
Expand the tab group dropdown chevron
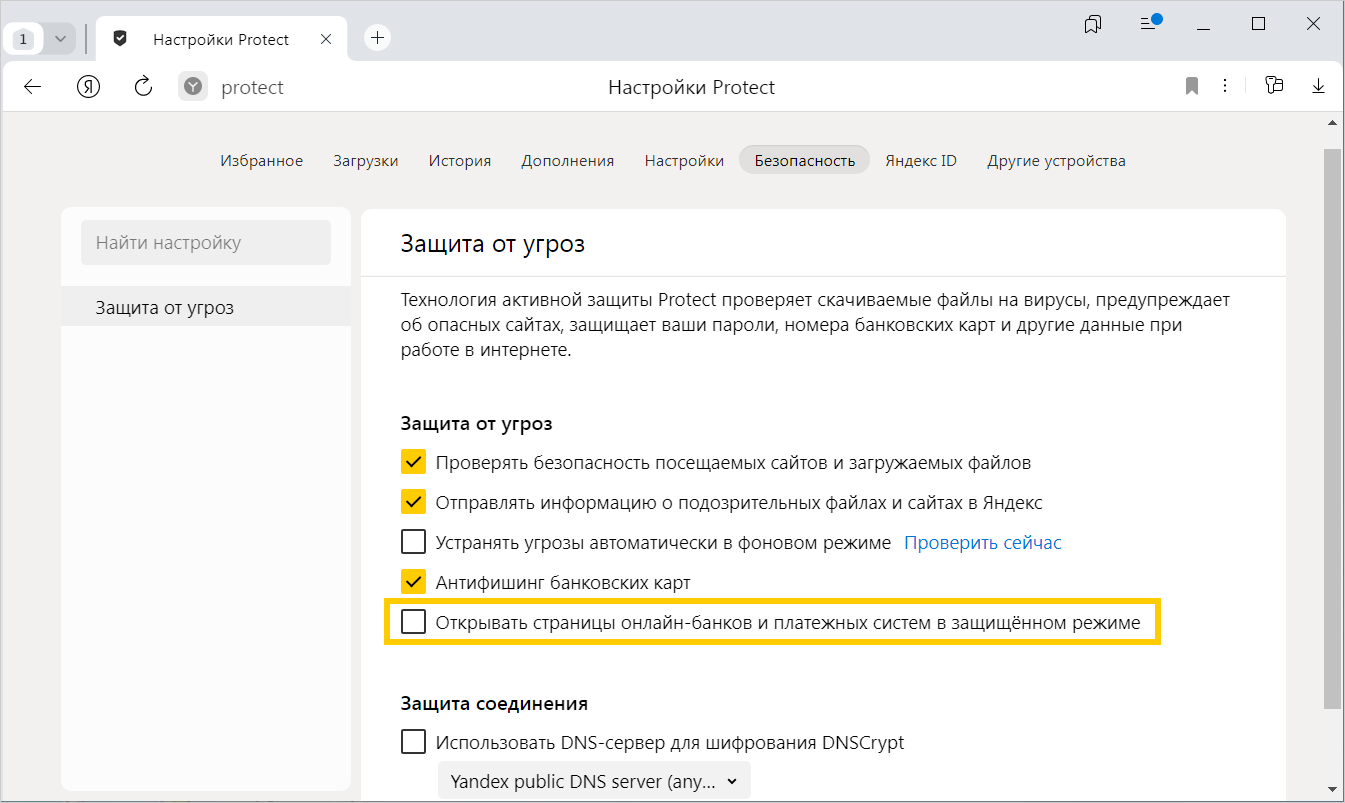(x=60, y=39)
